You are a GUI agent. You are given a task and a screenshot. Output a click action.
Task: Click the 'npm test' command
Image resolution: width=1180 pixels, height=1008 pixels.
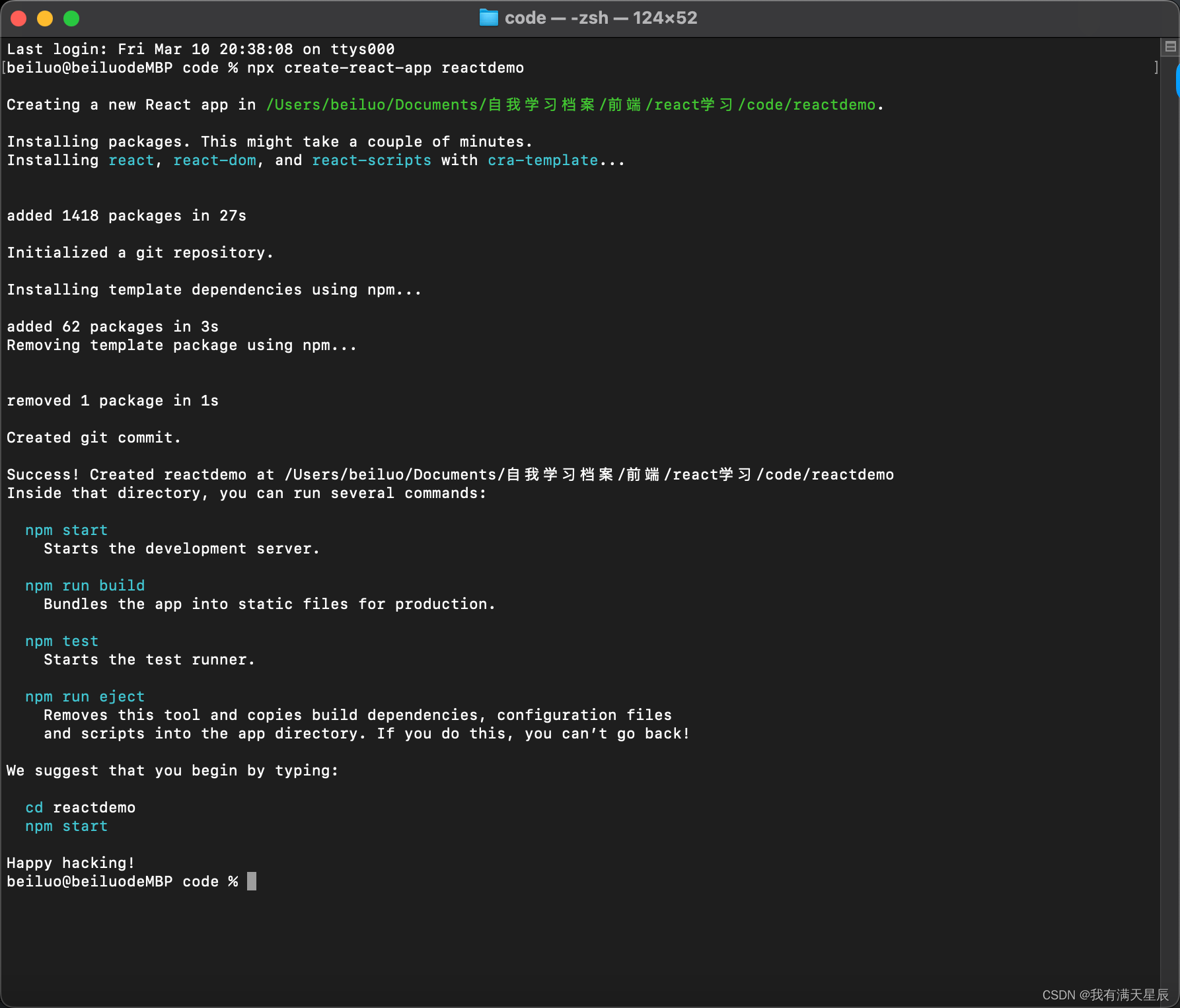(x=61, y=641)
